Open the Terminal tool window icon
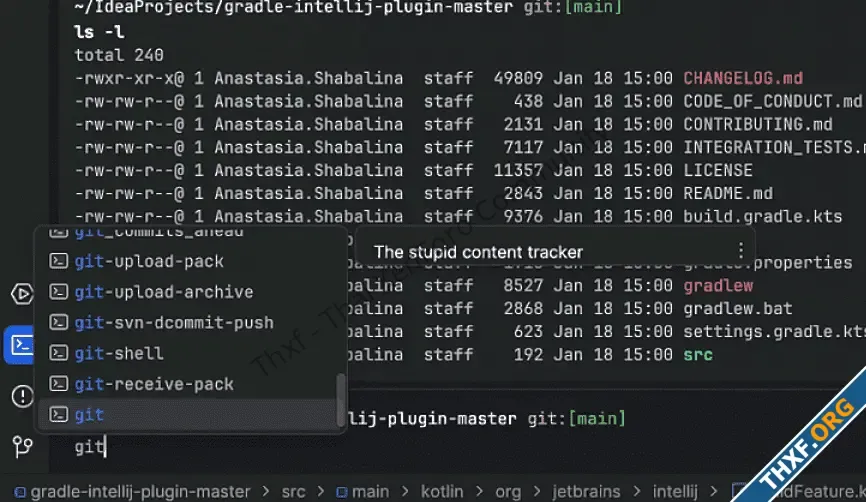Image resolution: width=866 pixels, height=502 pixels. [21, 345]
